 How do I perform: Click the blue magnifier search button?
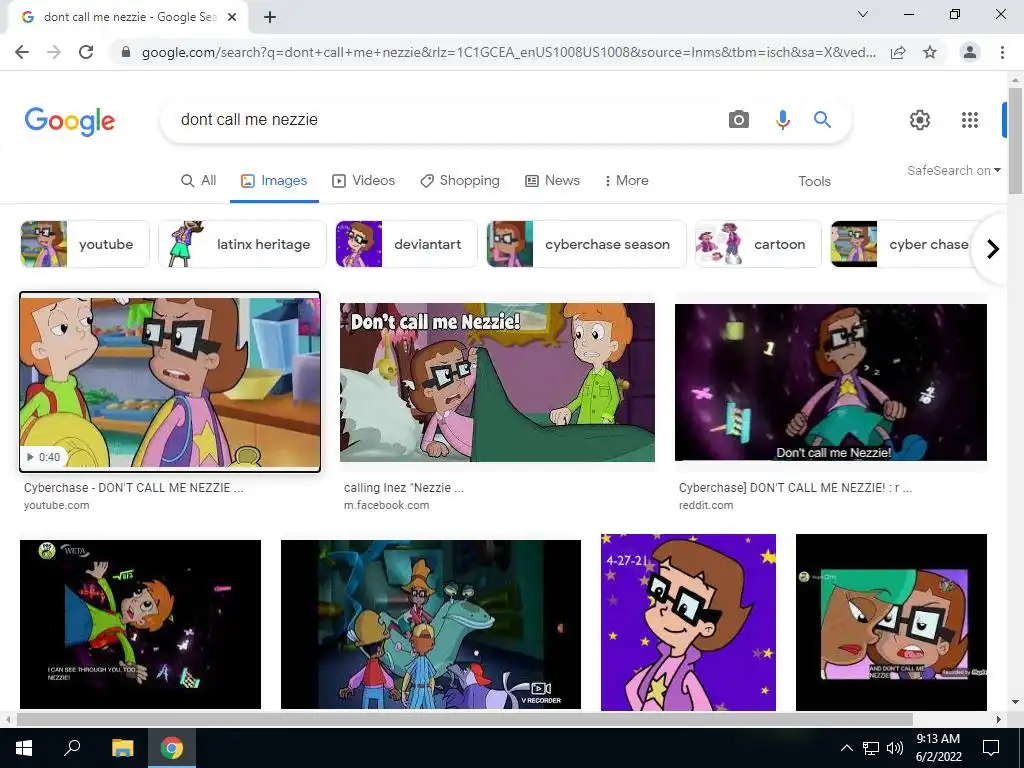click(x=822, y=120)
